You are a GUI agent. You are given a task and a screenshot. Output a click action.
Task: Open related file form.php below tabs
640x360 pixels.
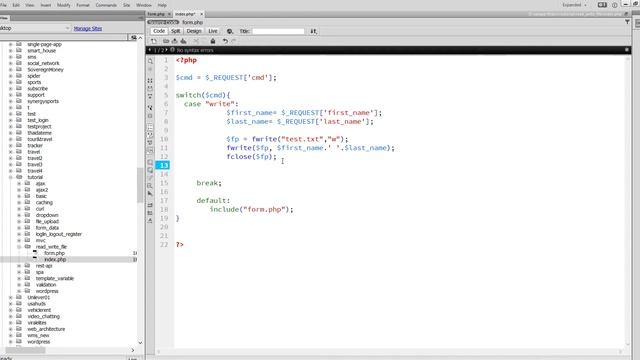(x=192, y=22)
